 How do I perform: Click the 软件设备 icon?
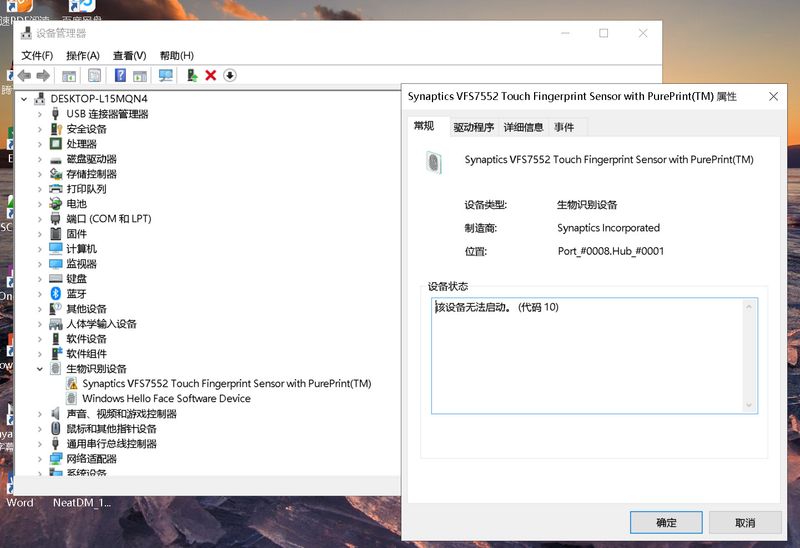[x=56, y=339]
